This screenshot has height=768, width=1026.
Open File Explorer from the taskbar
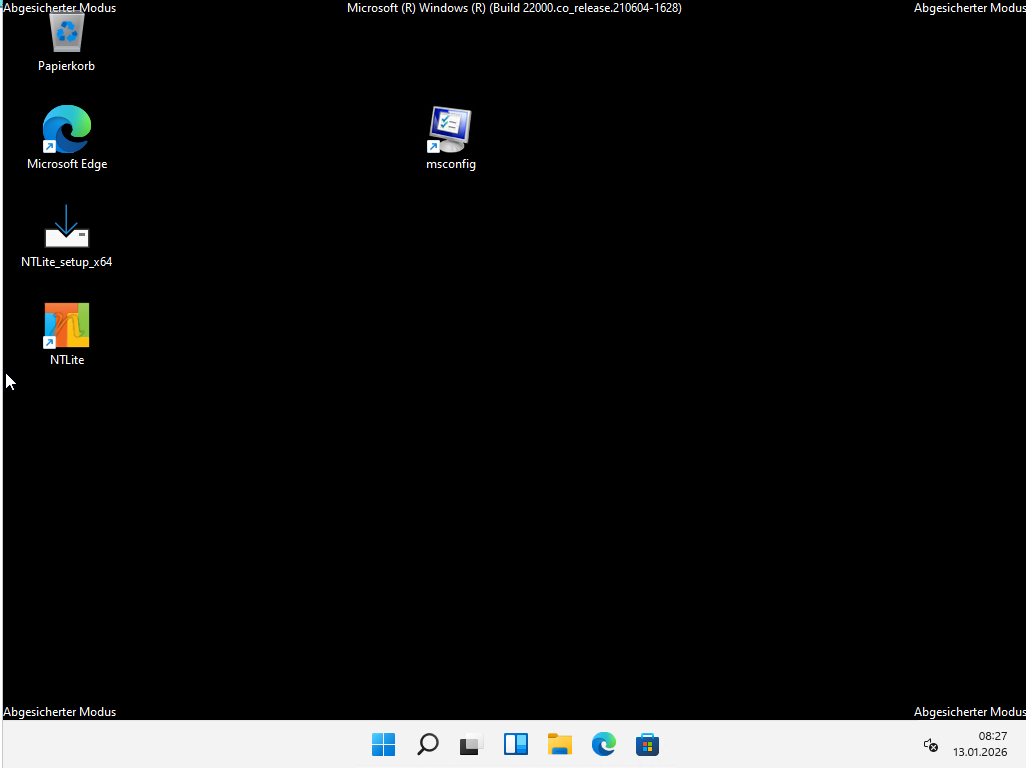[x=559, y=744]
